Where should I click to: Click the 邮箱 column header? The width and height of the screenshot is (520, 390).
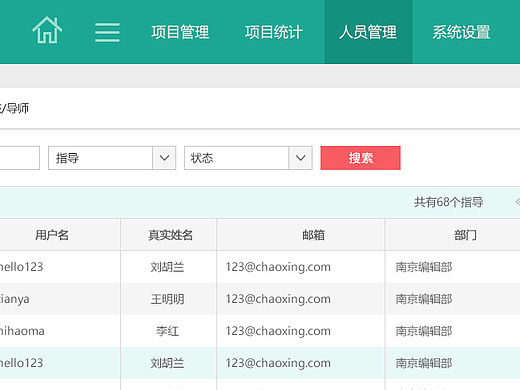pos(313,235)
